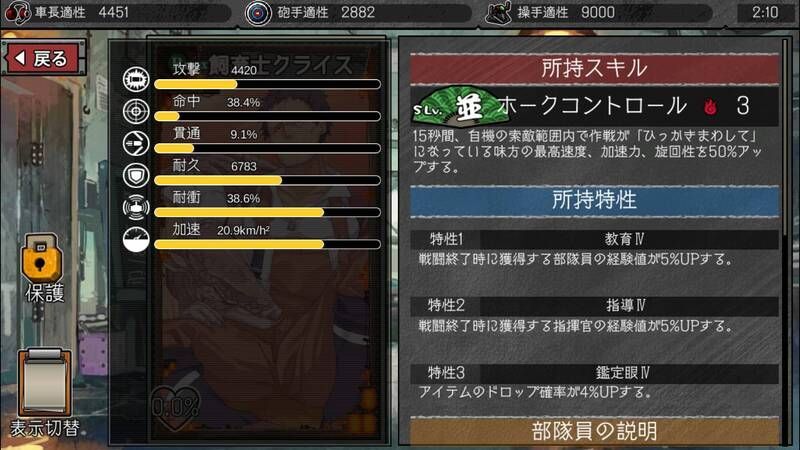This screenshot has width=800, height=450.
Task: Click the 戻る back button
Action: pos(43,58)
